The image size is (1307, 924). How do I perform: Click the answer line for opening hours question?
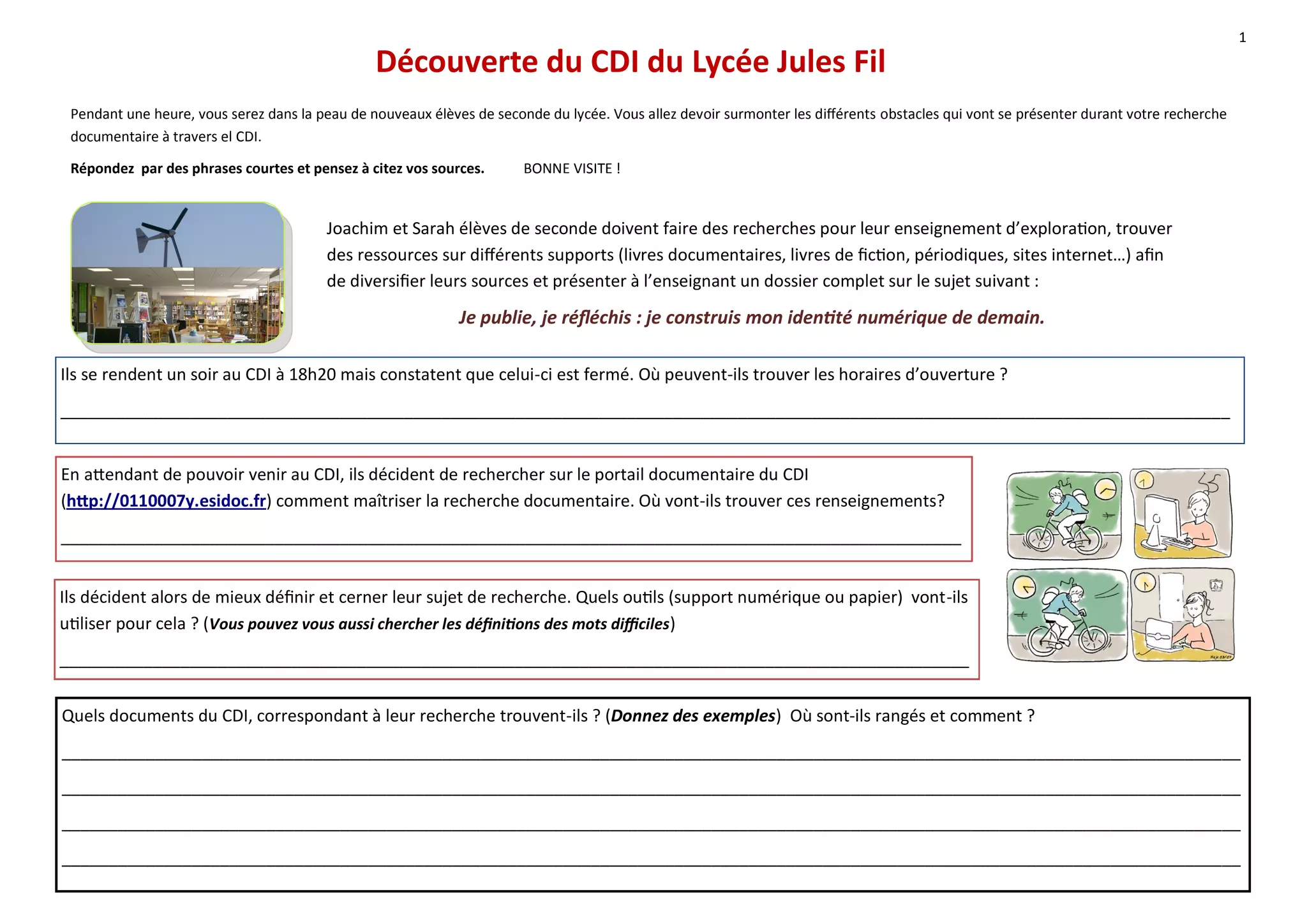(x=645, y=416)
